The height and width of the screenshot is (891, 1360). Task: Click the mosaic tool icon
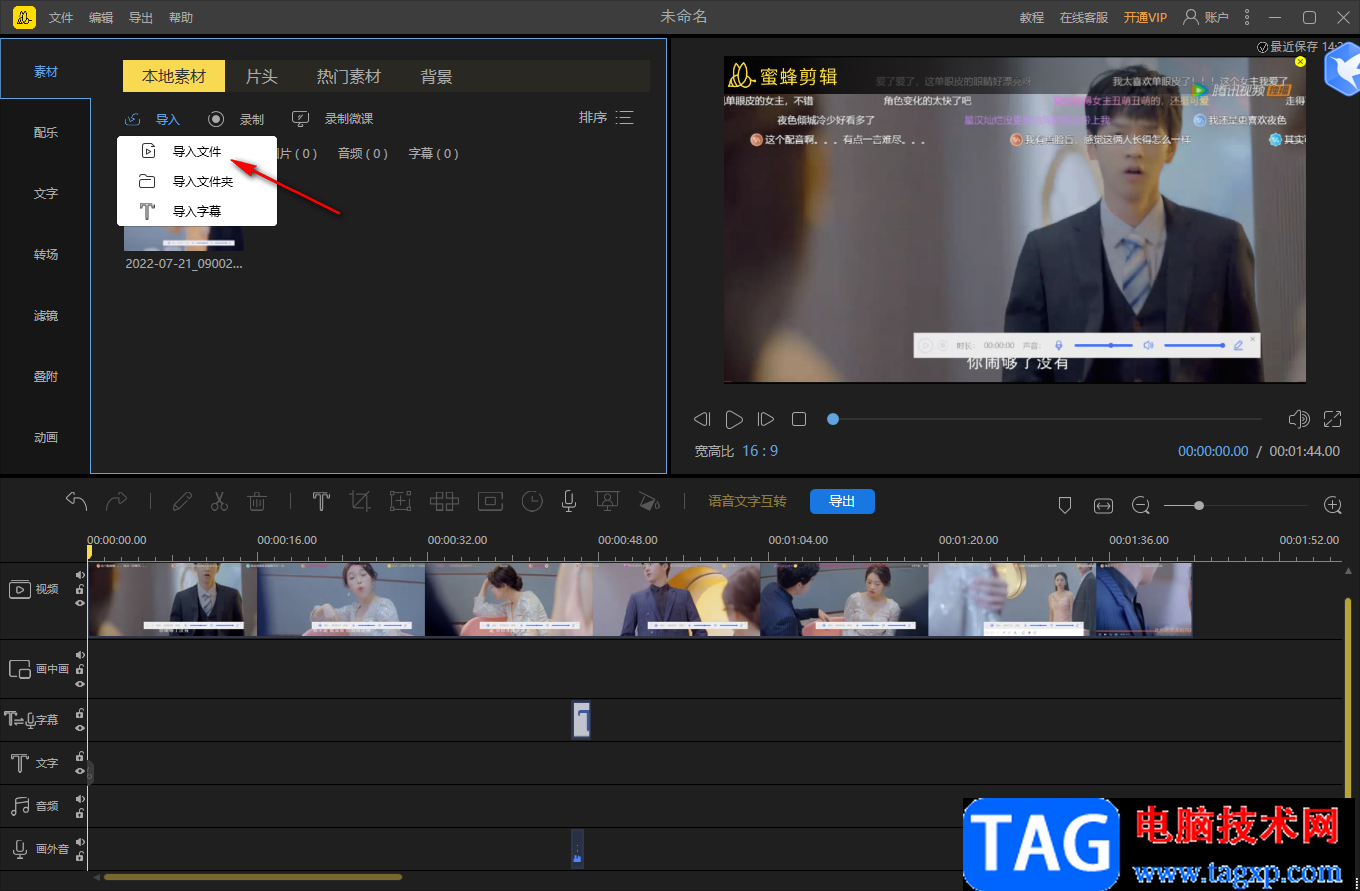(444, 501)
